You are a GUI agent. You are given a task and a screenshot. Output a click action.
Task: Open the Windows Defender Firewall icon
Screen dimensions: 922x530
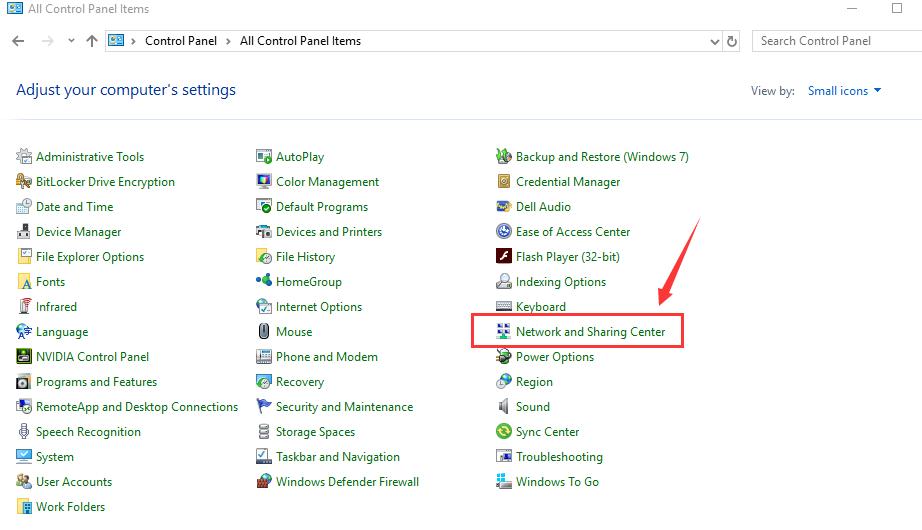(x=264, y=482)
